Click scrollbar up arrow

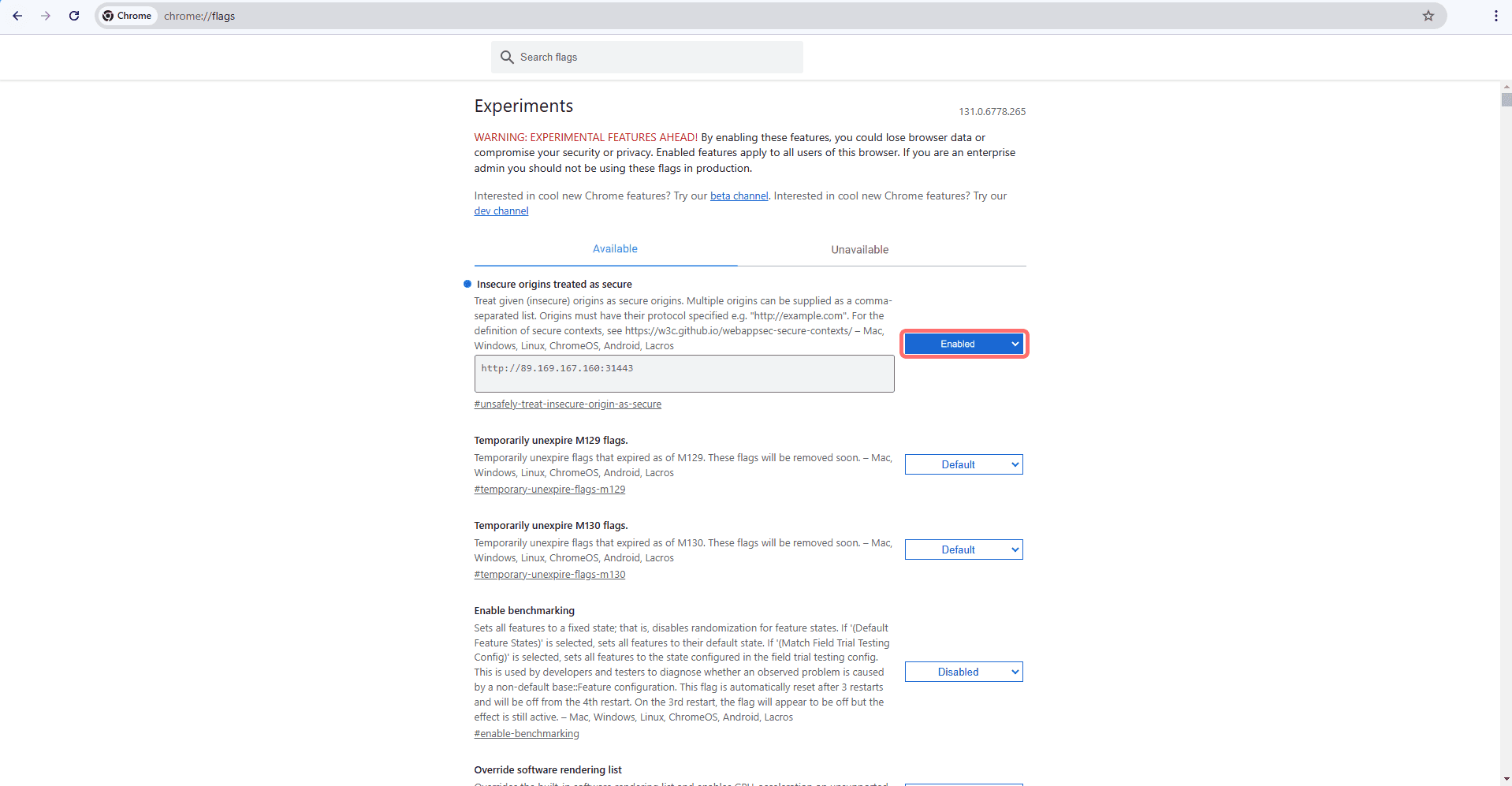1506,87
